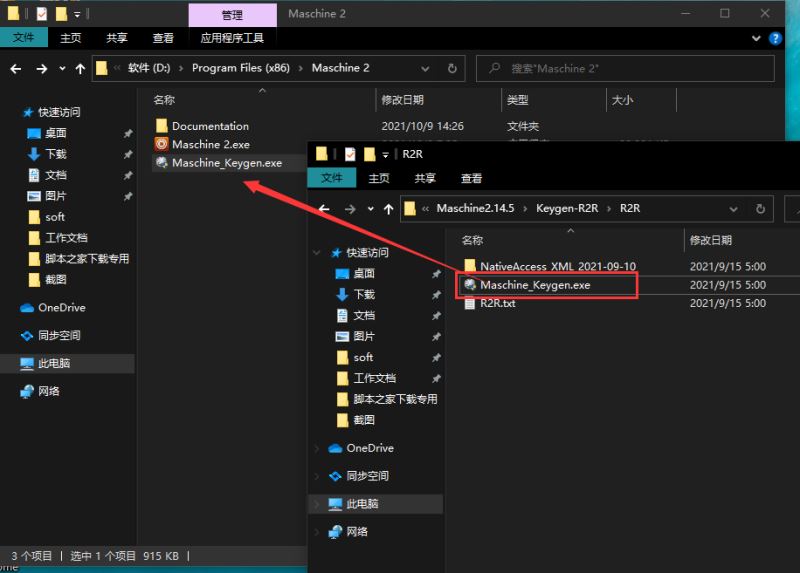Image resolution: width=800 pixels, height=573 pixels.
Task: Open the 主页 tab in R2R window
Action: pos(379,178)
